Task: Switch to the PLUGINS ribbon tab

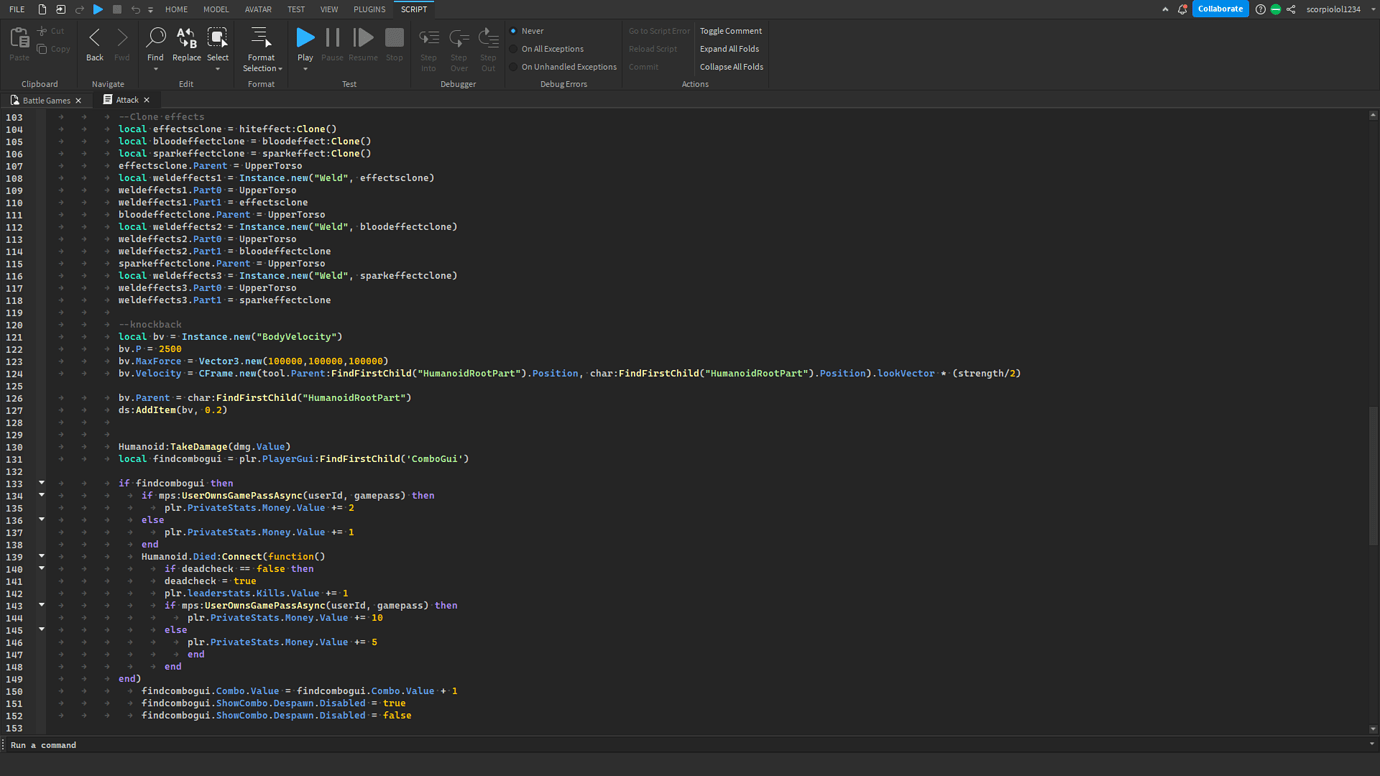Action: [369, 9]
